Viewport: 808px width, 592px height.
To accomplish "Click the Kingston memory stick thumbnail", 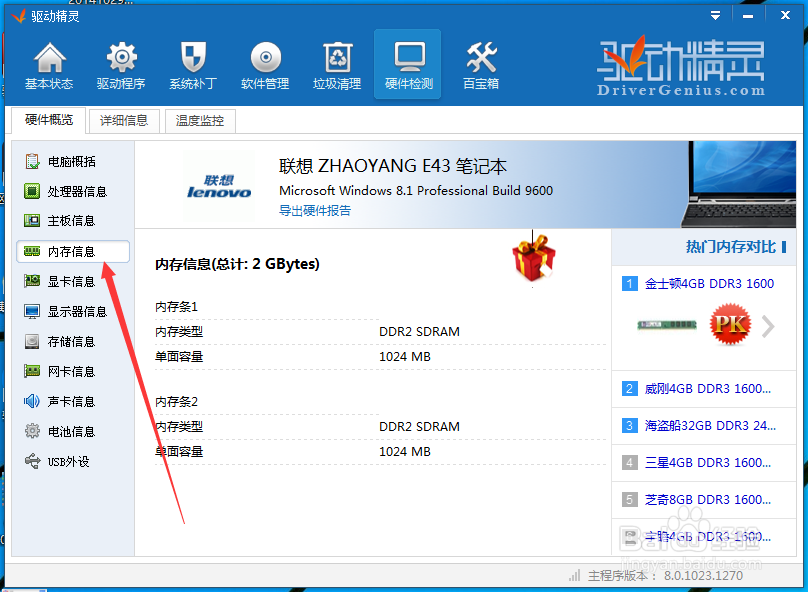I will 667,325.
